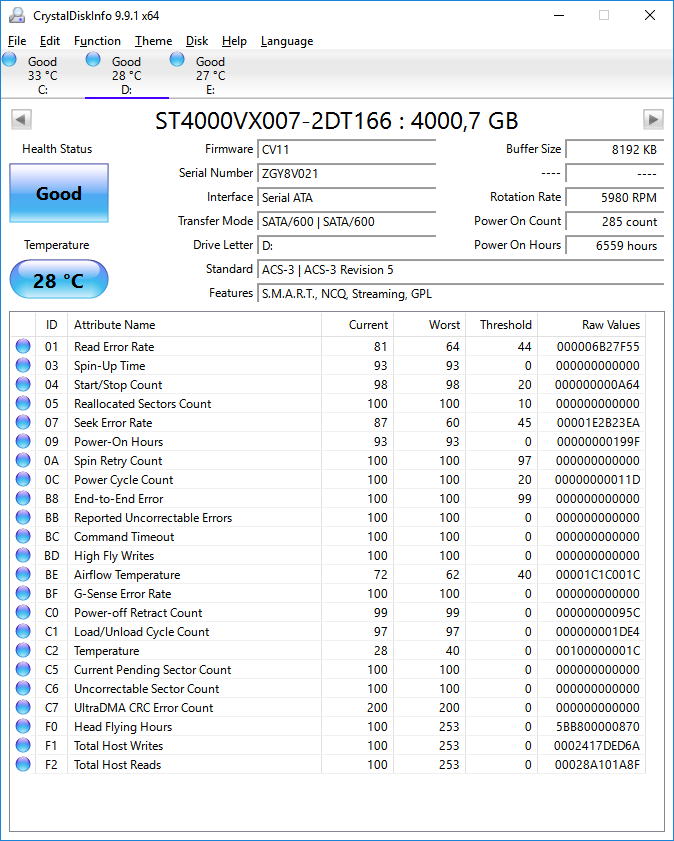Click raw value 000006B27F55
This screenshot has height=841, width=674.
tap(598, 347)
